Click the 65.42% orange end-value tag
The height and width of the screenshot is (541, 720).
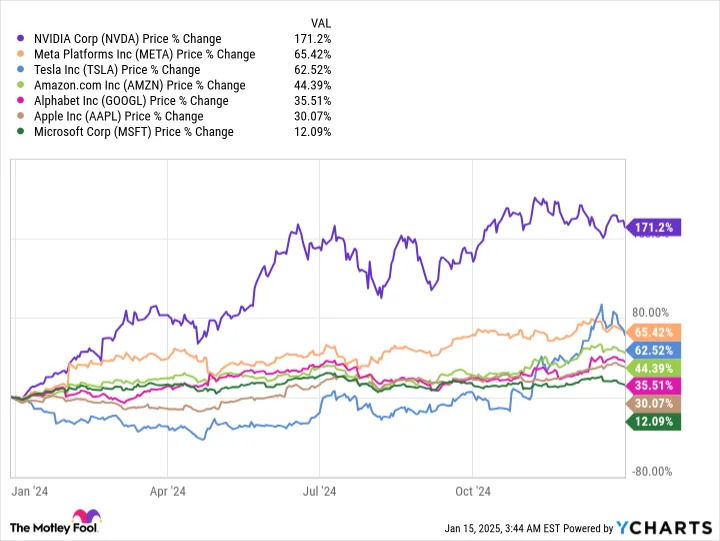click(653, 332)
